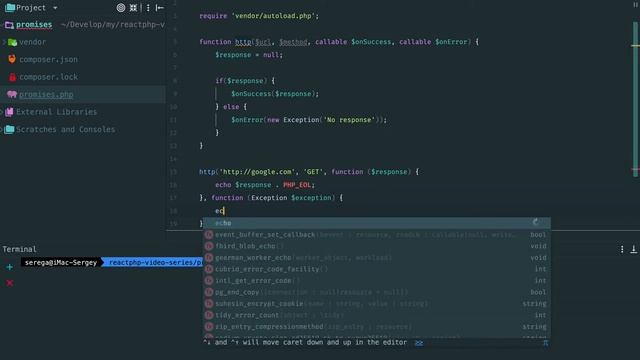Click the 'No response' string

pyautogui.click(x=349, y=120)
